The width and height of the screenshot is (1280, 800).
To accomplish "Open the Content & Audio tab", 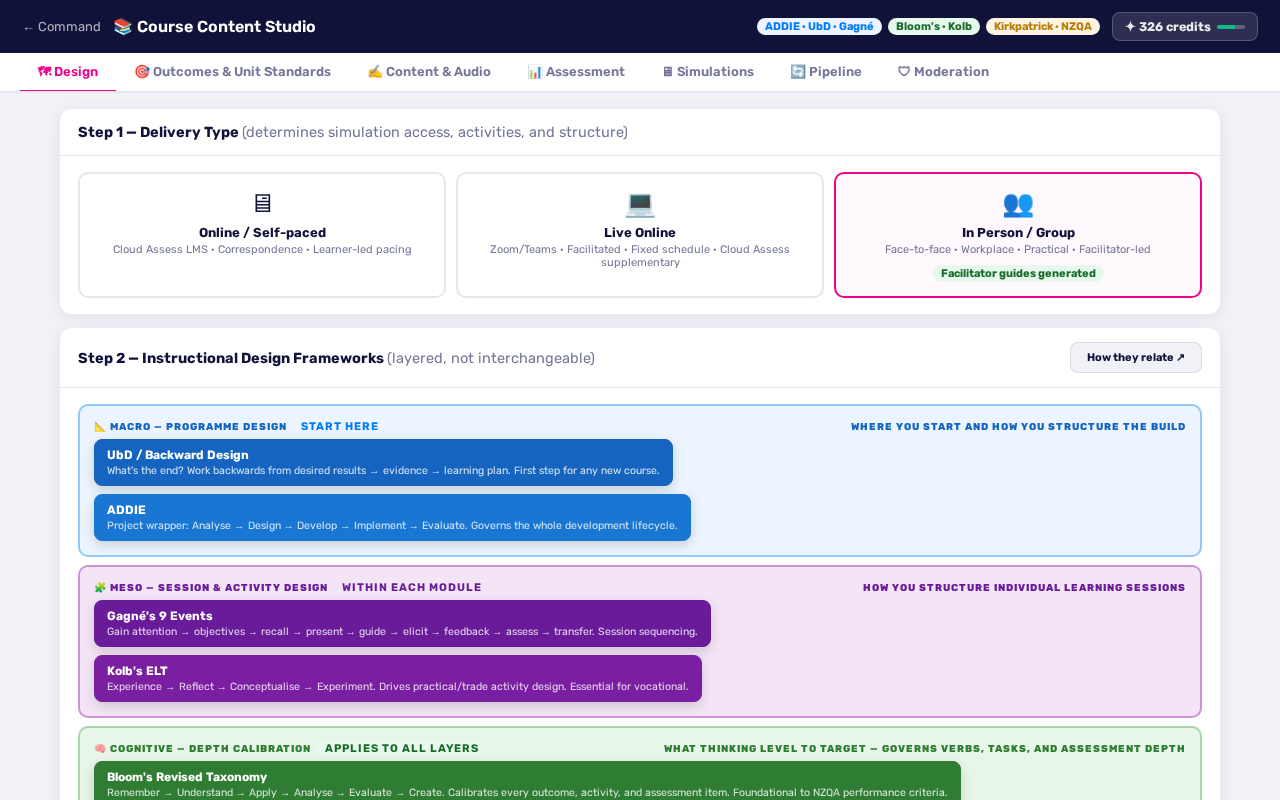I will point(429,72).
